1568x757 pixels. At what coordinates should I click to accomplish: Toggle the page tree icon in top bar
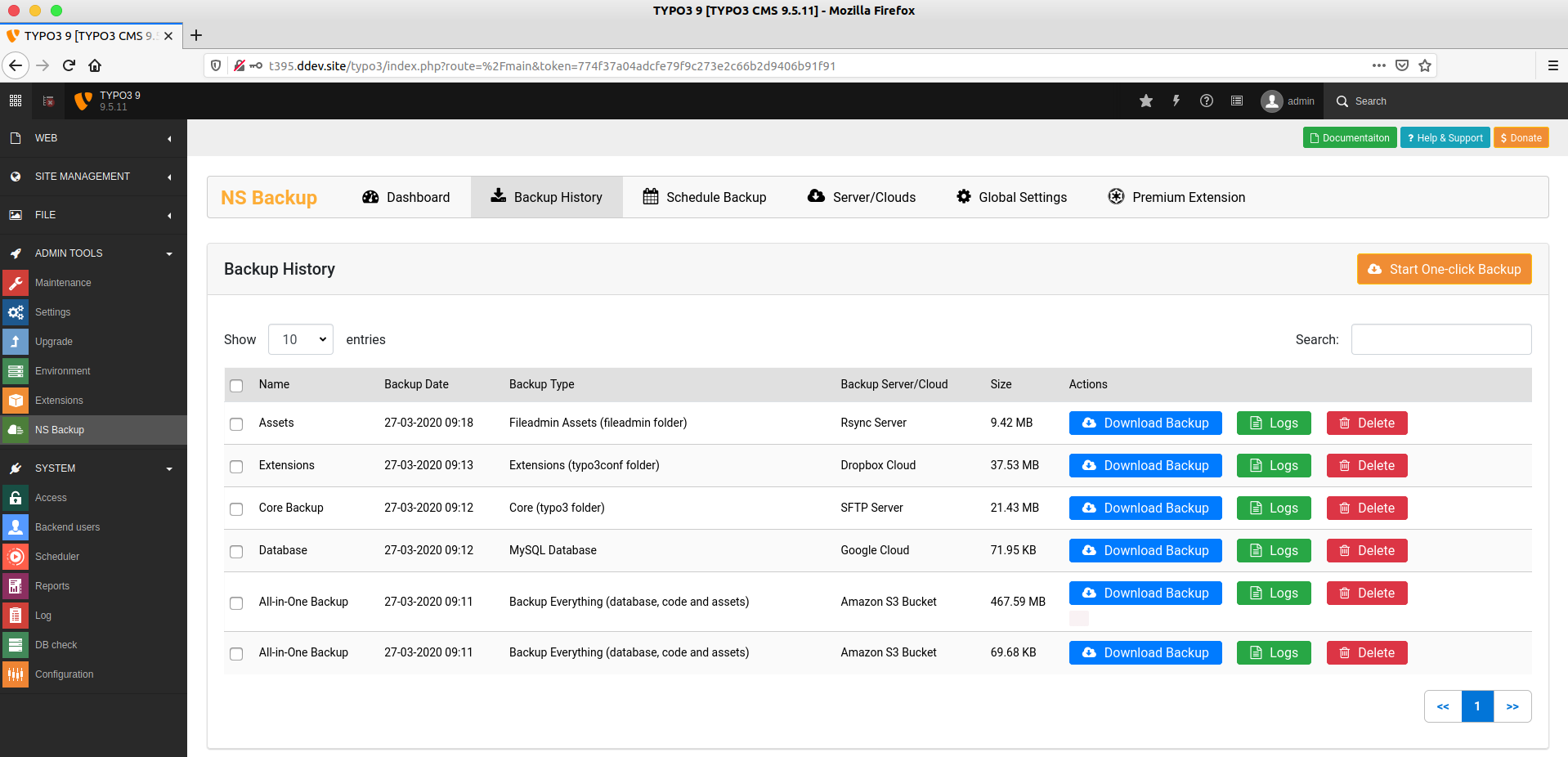pyautogui.click(x=48, y=101)
